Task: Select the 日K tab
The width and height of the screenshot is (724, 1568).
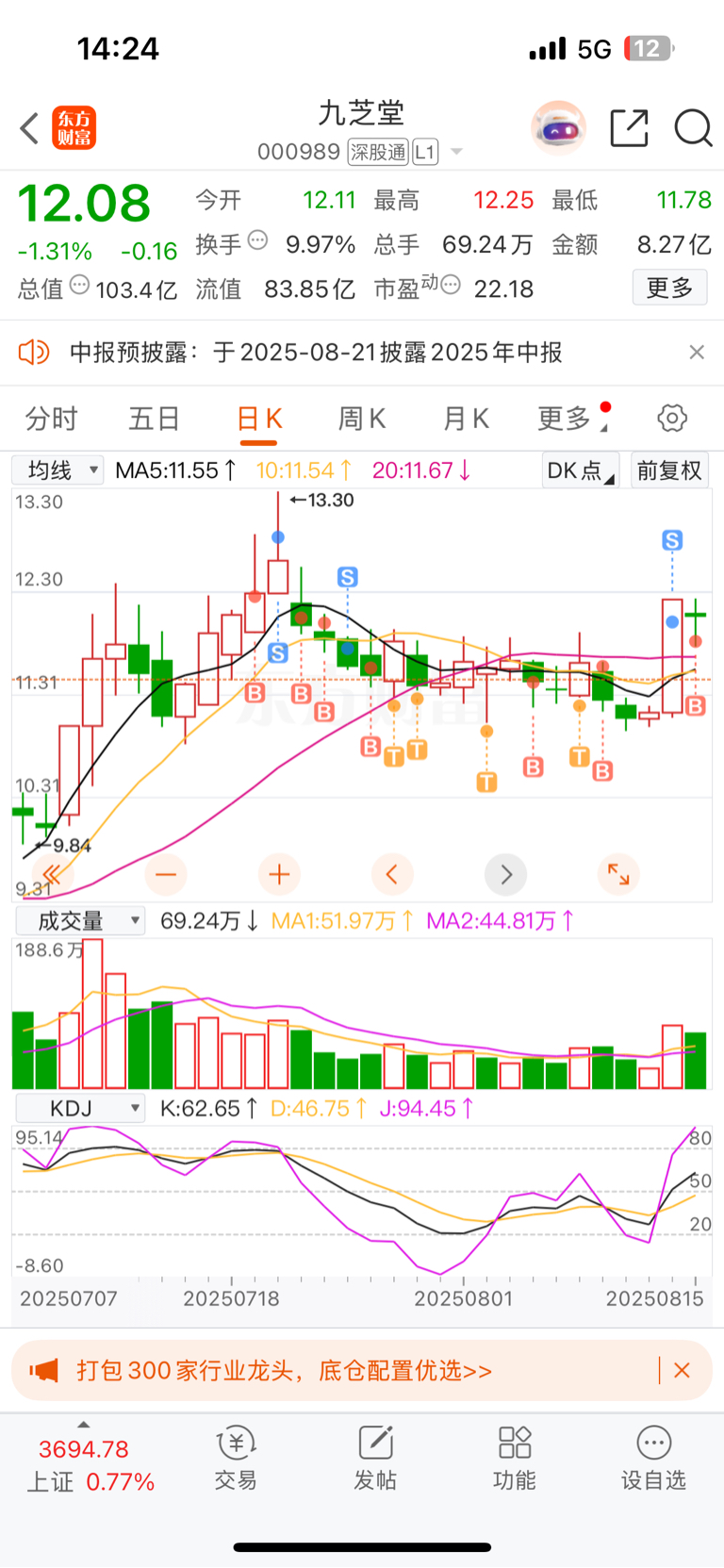Action: click(x=259, y=420)
